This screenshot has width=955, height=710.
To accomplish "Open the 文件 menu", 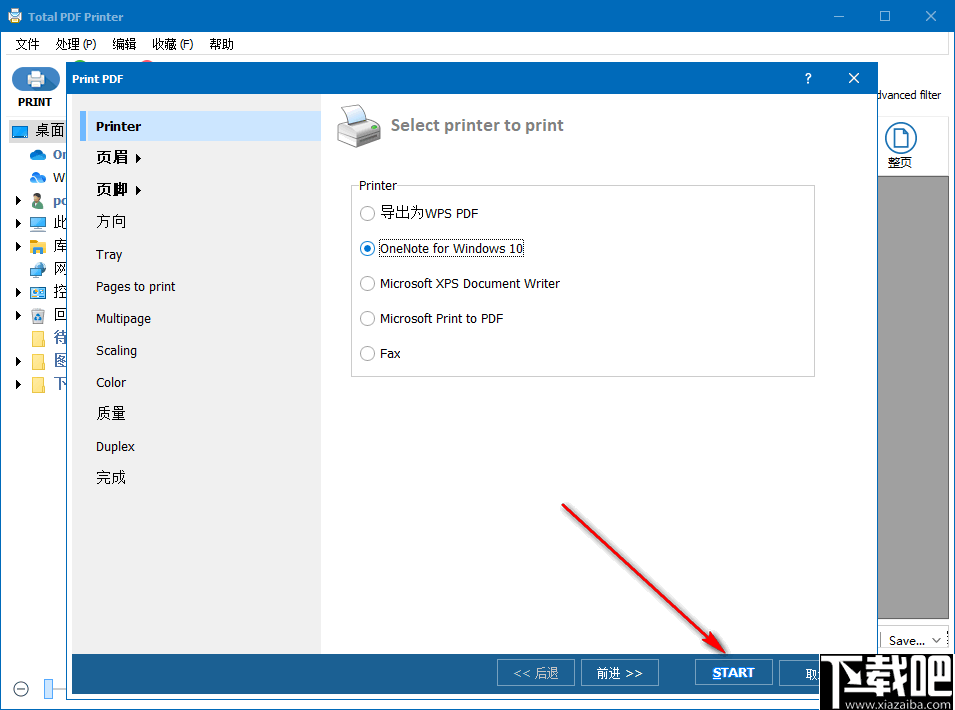I will tap(27, 44).
